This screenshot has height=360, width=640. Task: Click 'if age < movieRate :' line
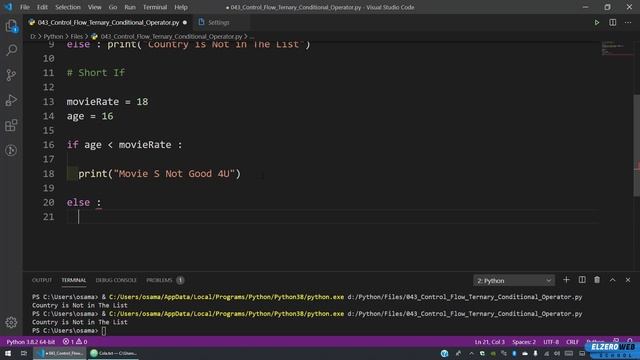(124, 145)
